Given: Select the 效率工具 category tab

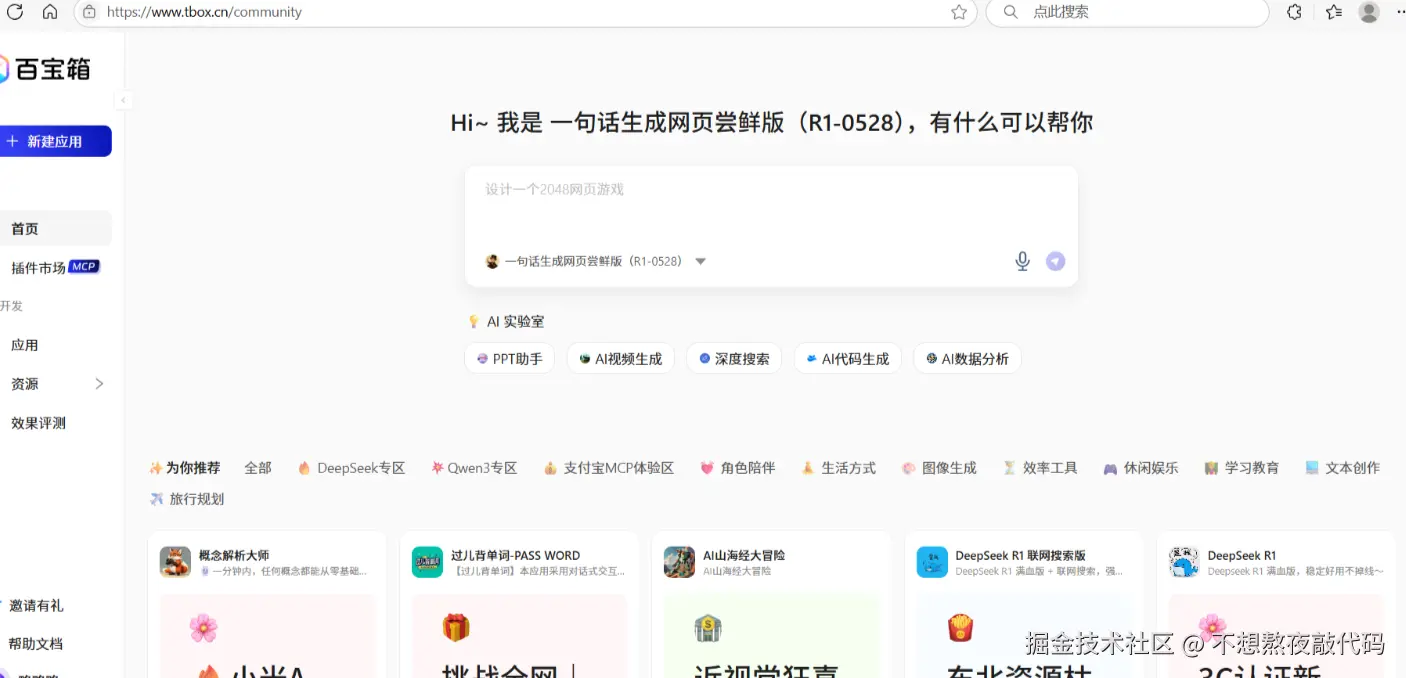Looking at the screenshot, I should point(1040,468).
